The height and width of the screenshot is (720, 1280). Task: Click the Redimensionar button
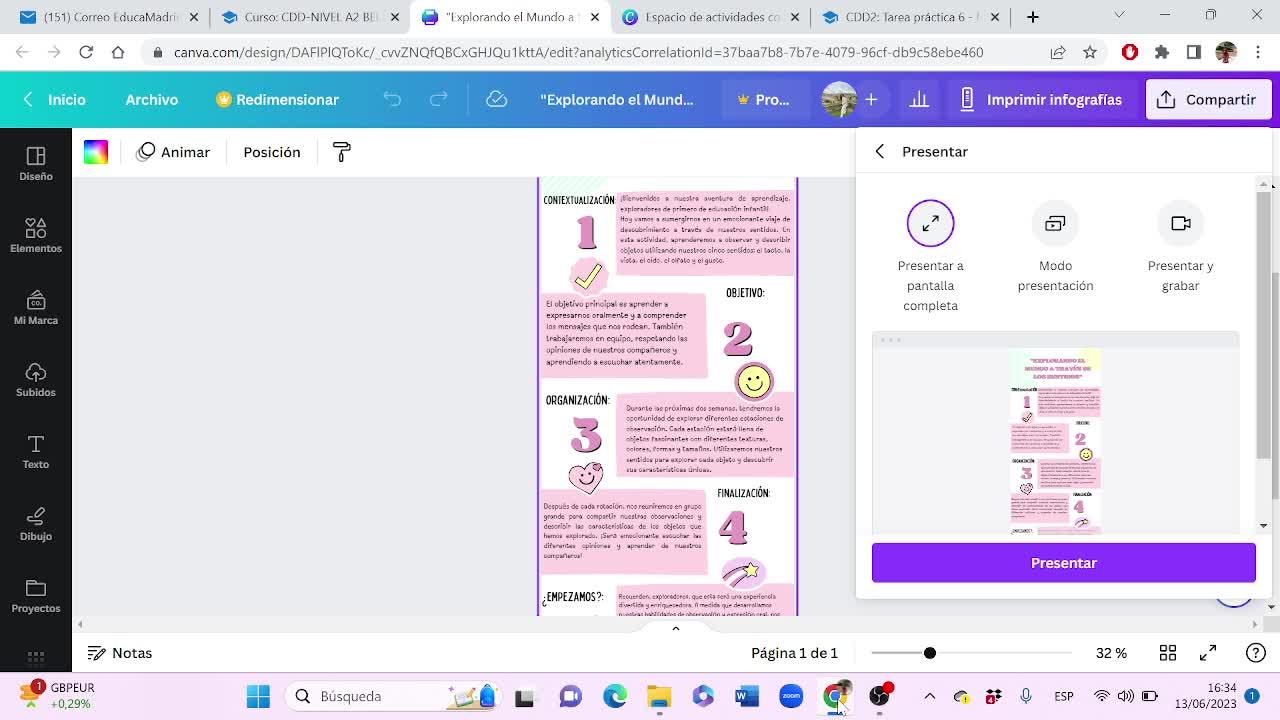277,99
